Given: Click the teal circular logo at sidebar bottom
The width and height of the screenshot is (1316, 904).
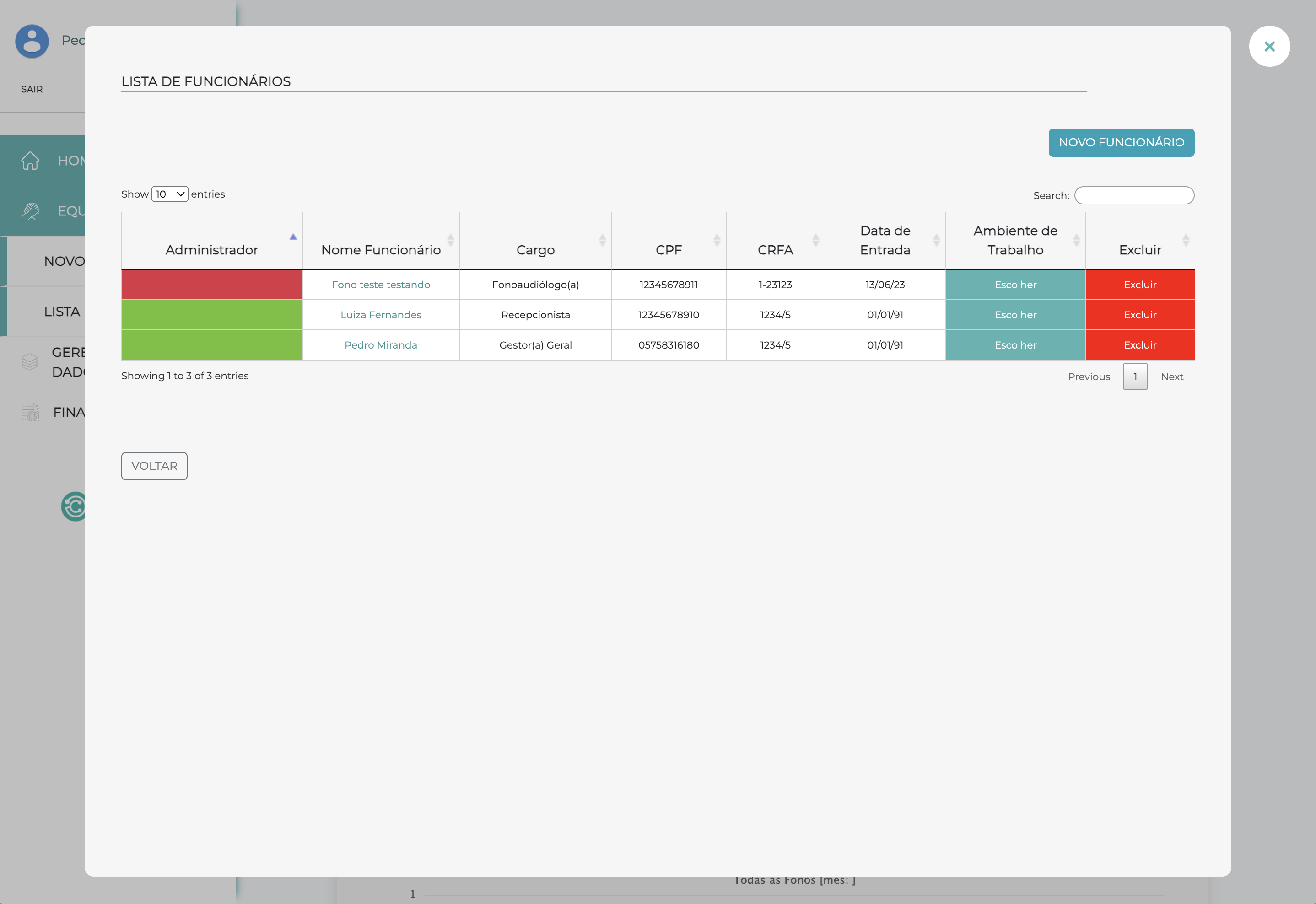Looking at the screenshot, I should [74, 506].
